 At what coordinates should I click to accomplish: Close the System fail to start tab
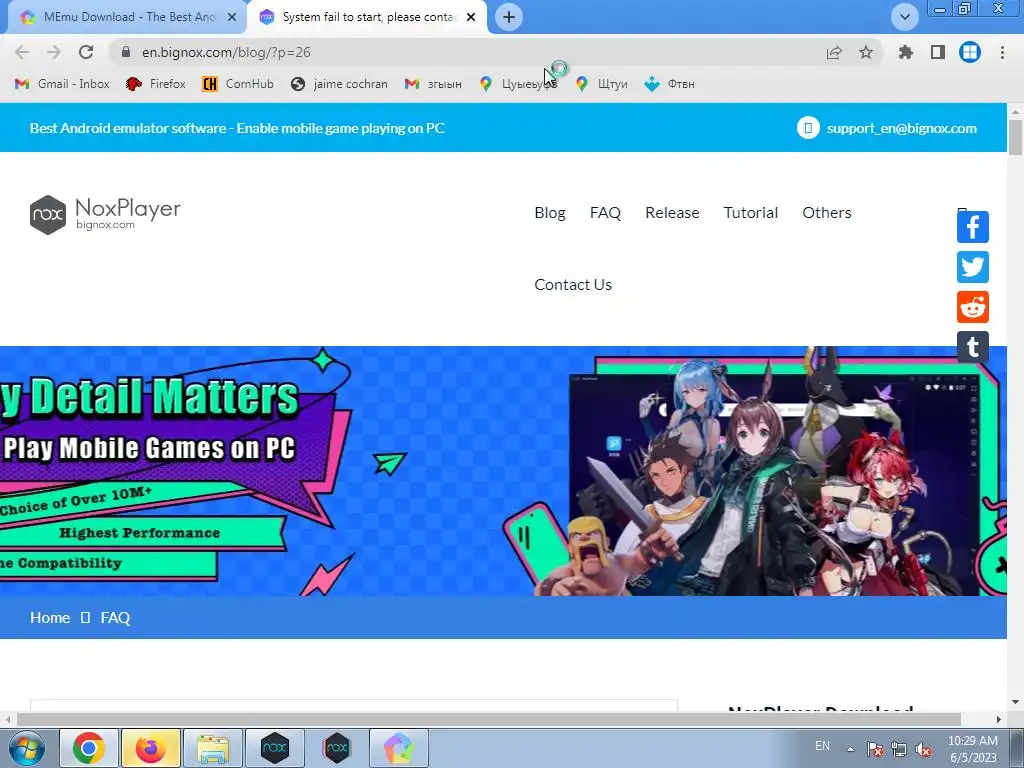(x=471, y=17)
